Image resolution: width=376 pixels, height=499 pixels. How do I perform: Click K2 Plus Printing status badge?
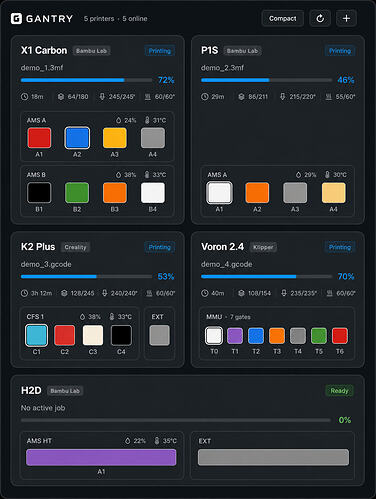click(x=160, y=247)
